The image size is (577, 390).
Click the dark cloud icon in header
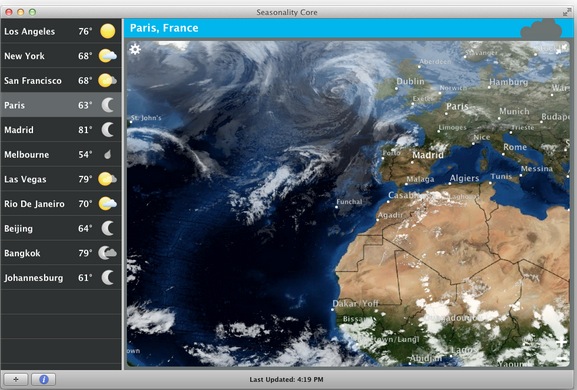[x=541, y=29]
